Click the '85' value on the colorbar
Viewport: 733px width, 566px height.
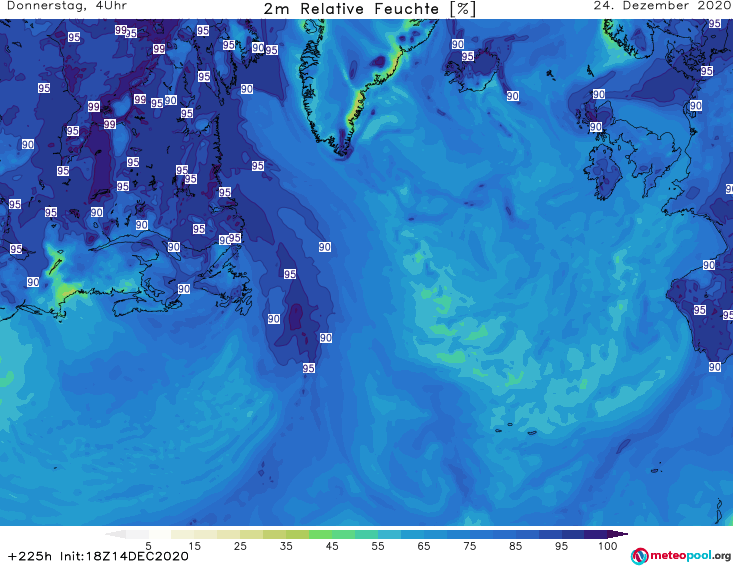[515, 546]
